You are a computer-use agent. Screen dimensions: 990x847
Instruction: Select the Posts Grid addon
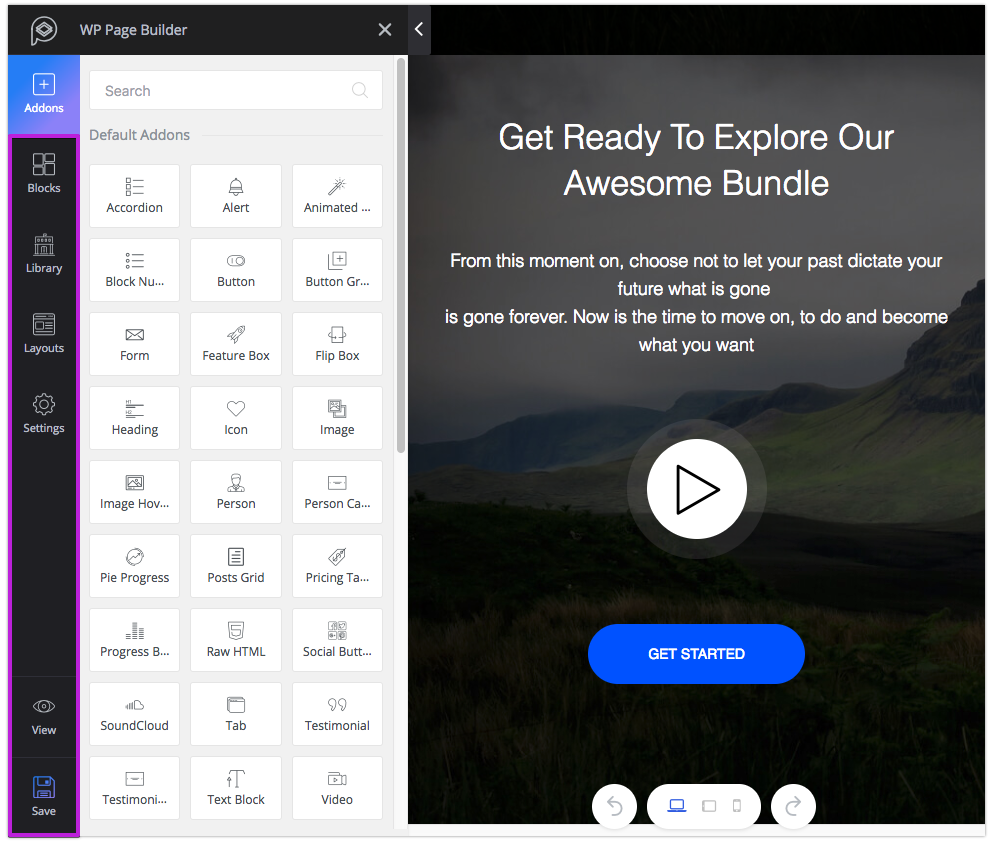click(x=236, y=566)
